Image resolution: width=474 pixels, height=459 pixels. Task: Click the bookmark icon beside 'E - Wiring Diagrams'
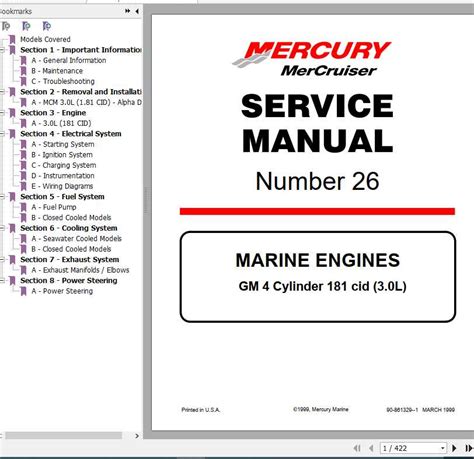[x=23, y=186]
